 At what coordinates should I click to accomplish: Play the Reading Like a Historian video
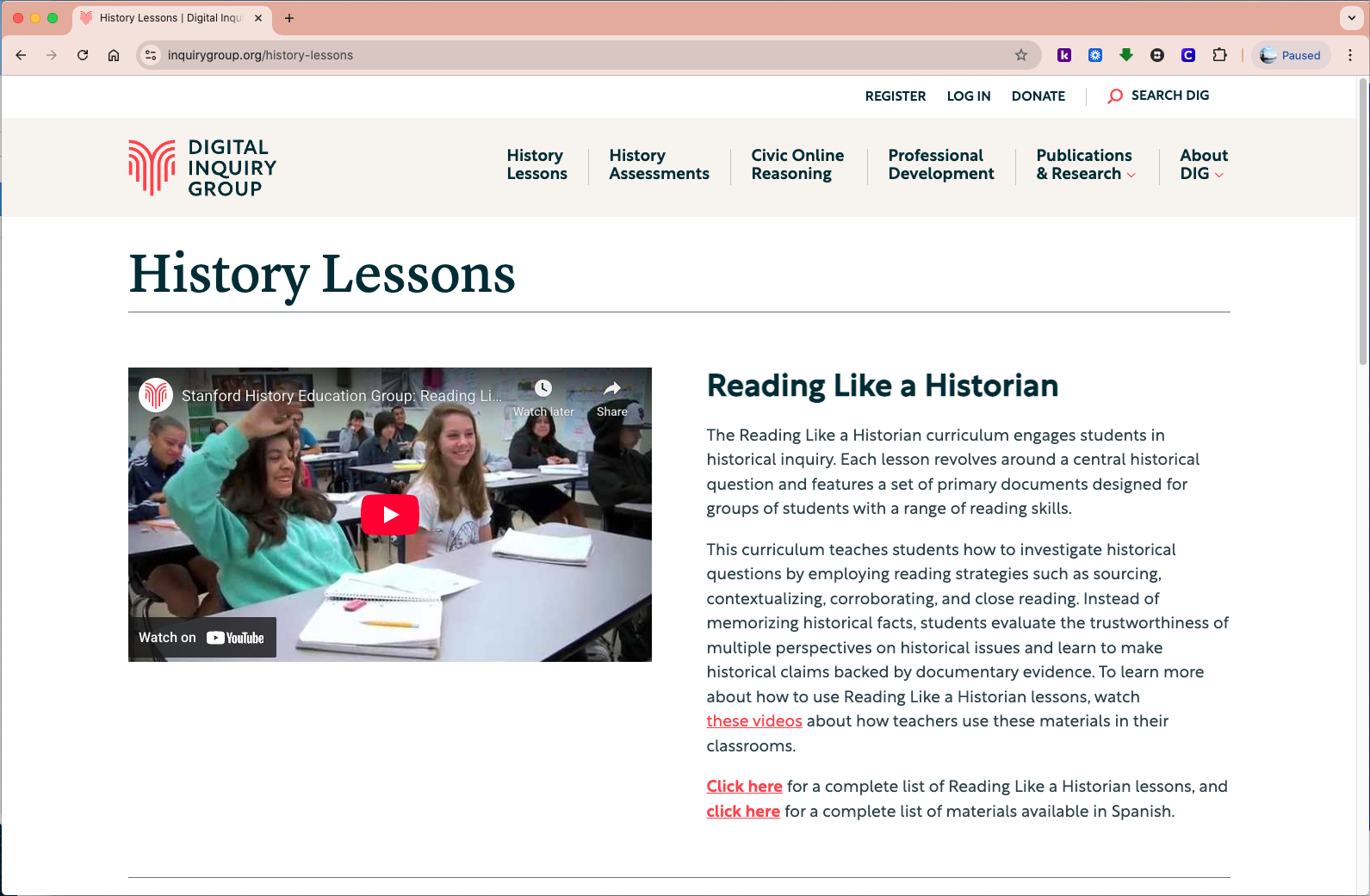390,515
